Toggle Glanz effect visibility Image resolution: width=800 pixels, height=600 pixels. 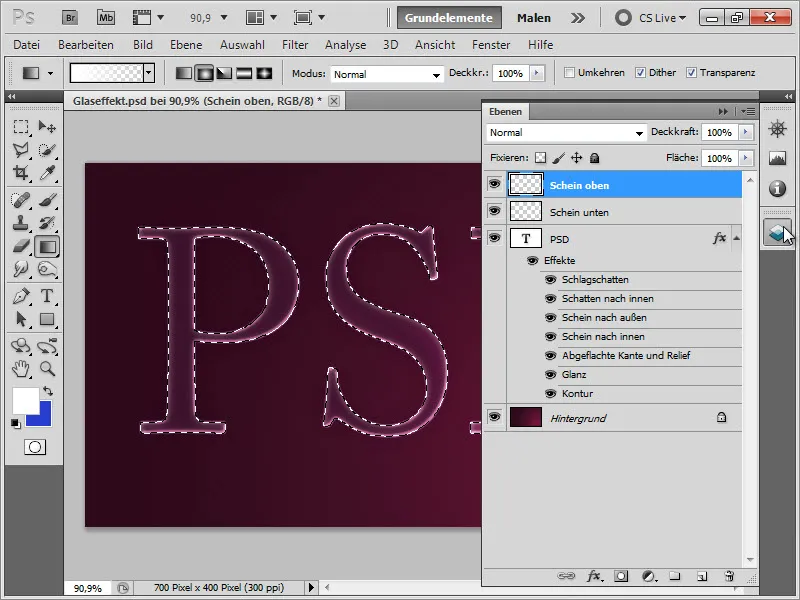pyautogui.click(x=551, y=374)
